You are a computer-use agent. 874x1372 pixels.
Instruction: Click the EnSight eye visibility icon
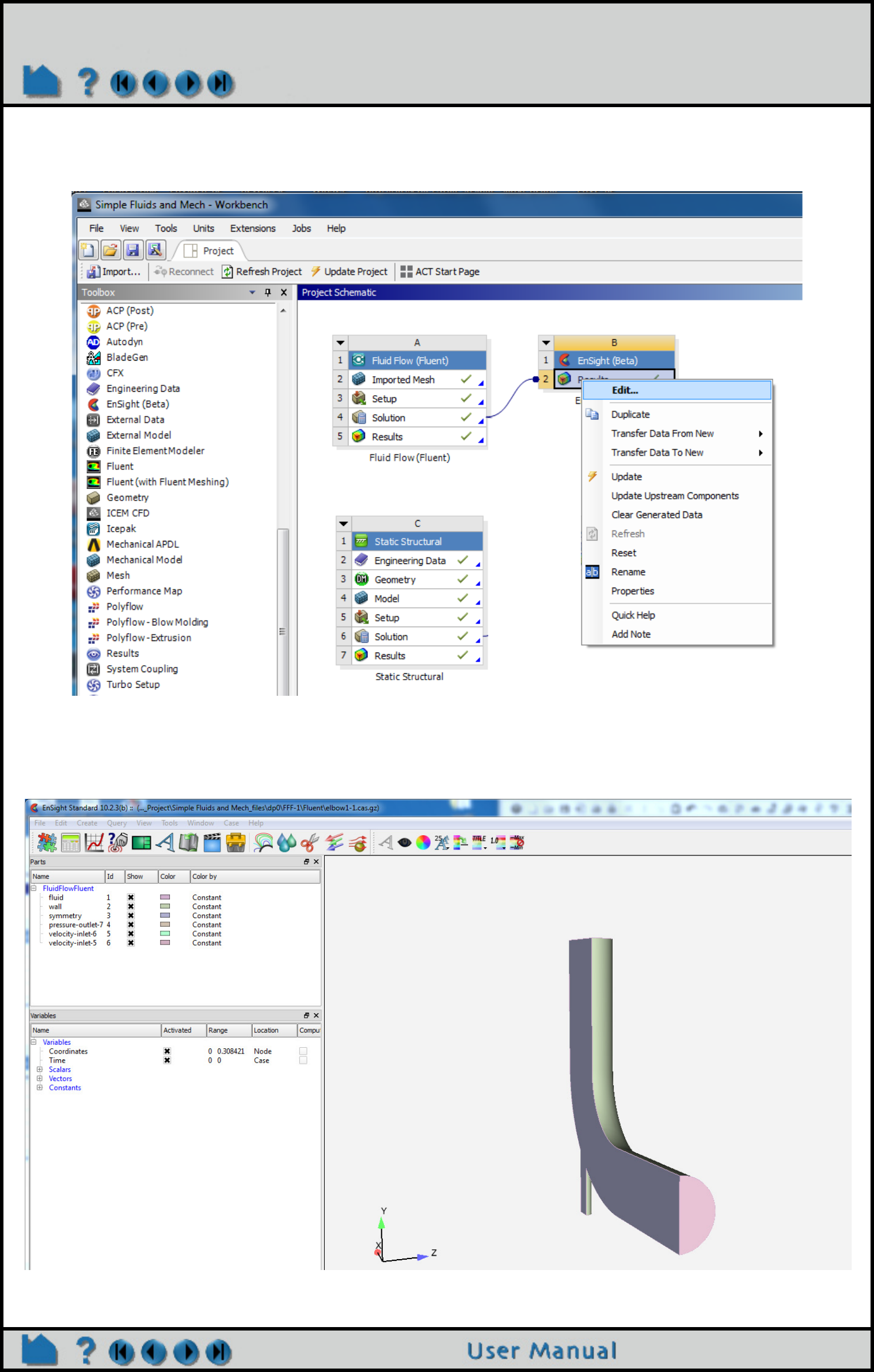point(405,843)
